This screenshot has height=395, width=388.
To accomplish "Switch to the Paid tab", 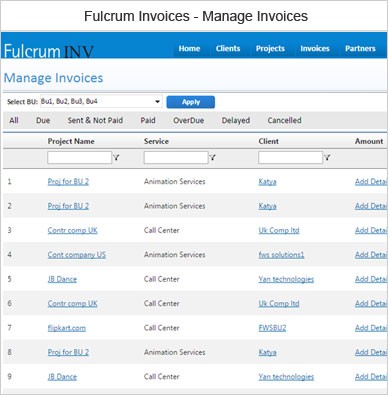I will 148,120.
